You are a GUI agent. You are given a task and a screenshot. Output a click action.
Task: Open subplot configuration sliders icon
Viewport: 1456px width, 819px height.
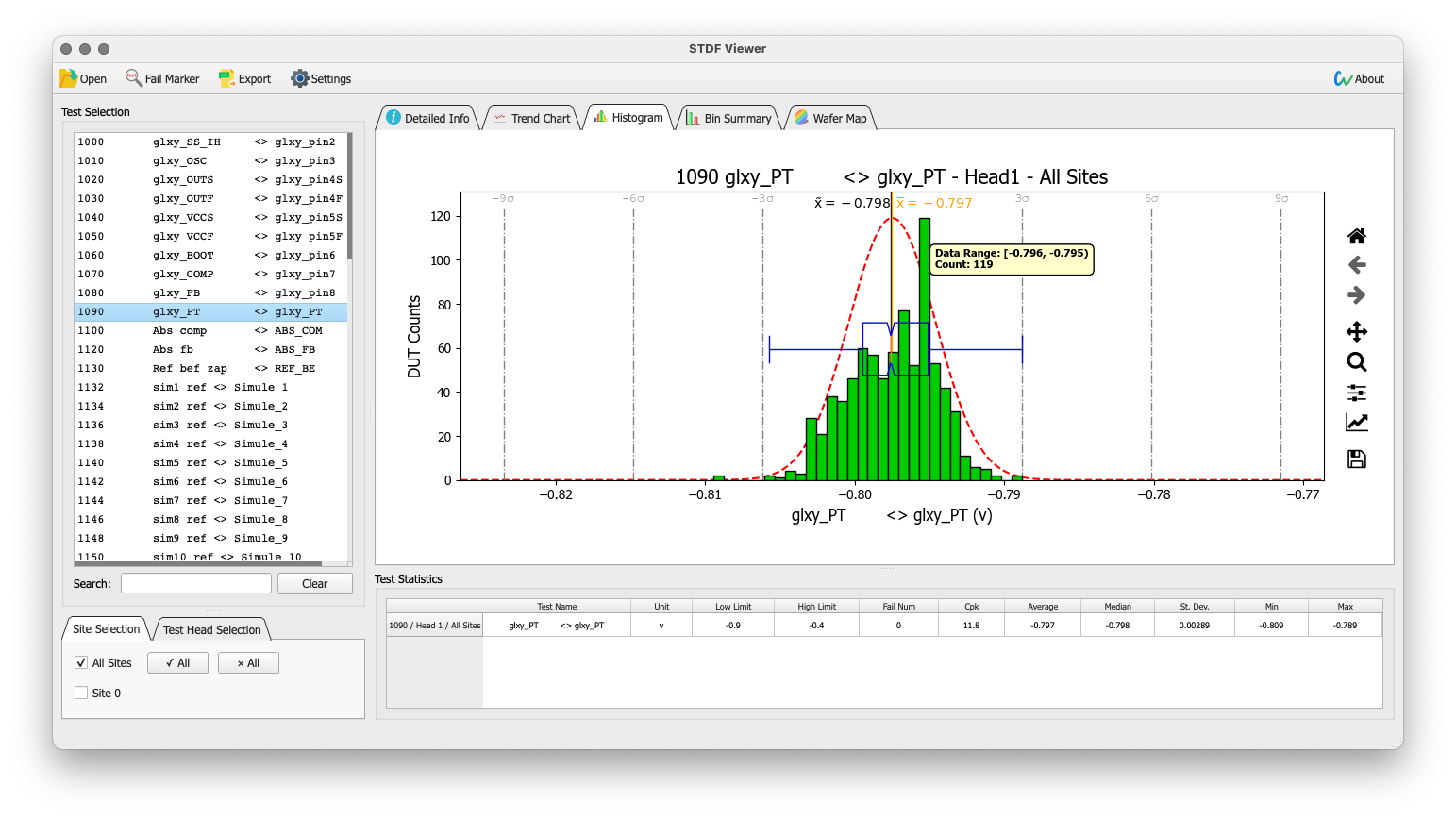point(1357,393)
